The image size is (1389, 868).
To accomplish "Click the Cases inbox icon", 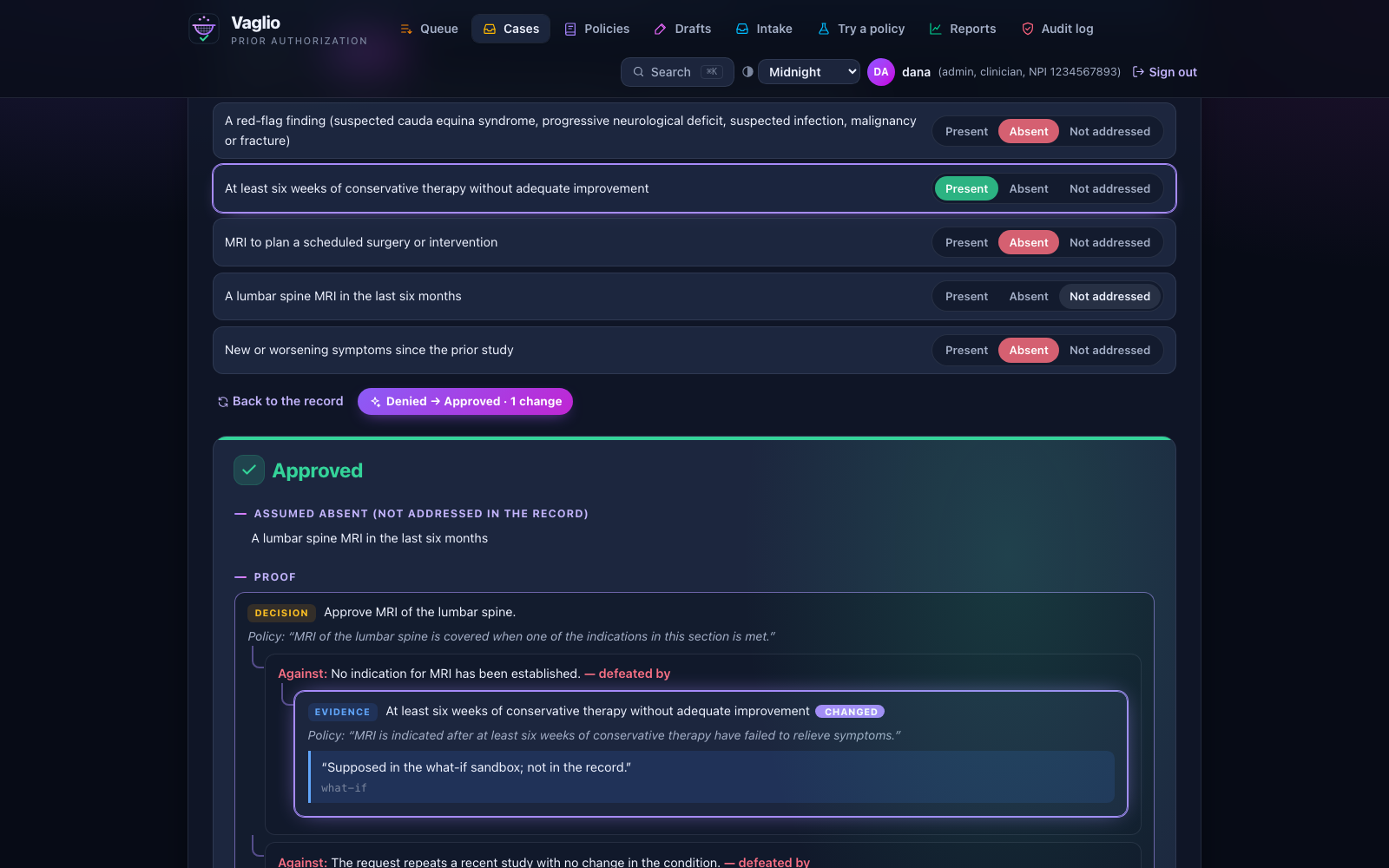I will coord(490,29).
